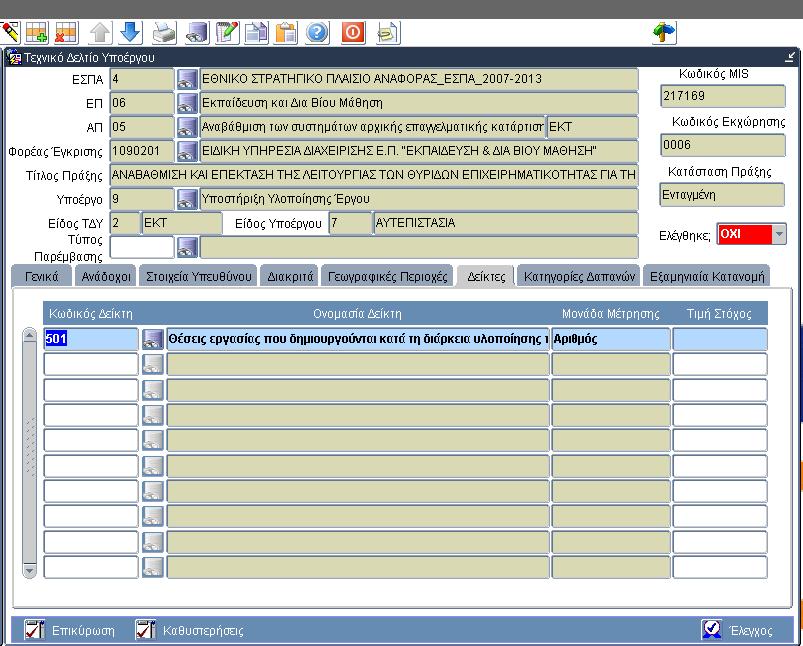Viewport: 803px width, 646px height.
Task: Click the Εκπαίδευση και Δια Βίου Μάθηση field
Action: click(x=419, y=103)
